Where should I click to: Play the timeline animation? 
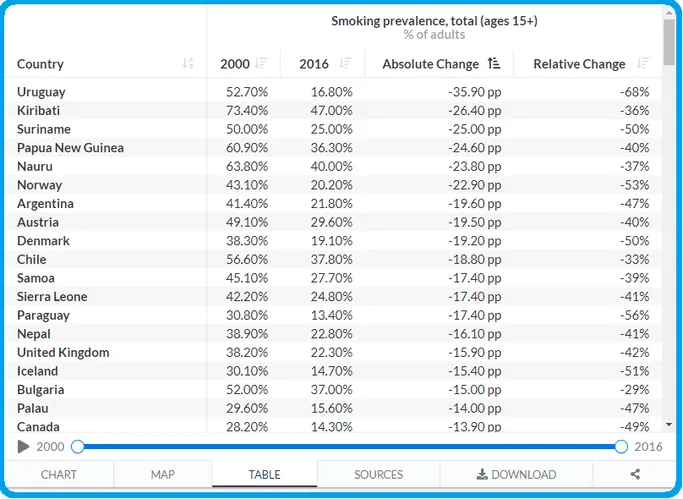23,447
